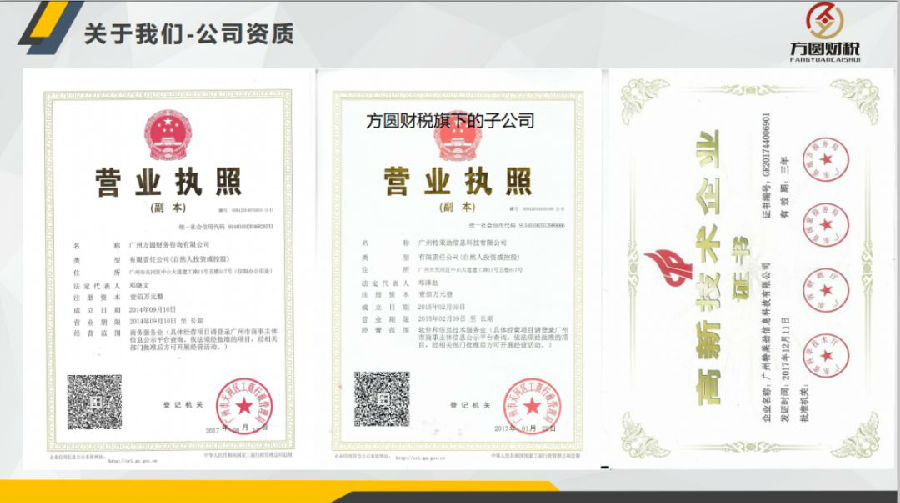This screenshot has width=900, height=503.
Task: Select the 方圆财税旗下的子公司 text overlay
Action: click(x=451, y=120)
